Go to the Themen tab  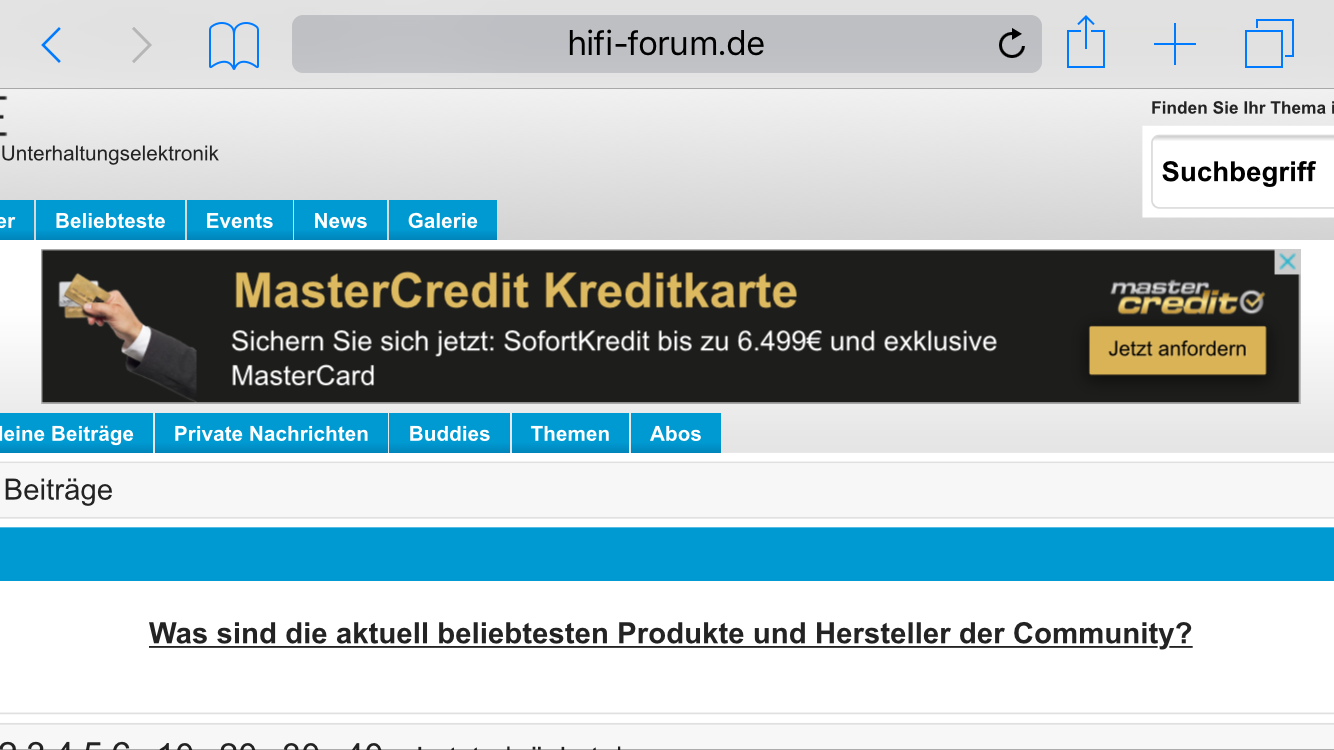[570, 434]
